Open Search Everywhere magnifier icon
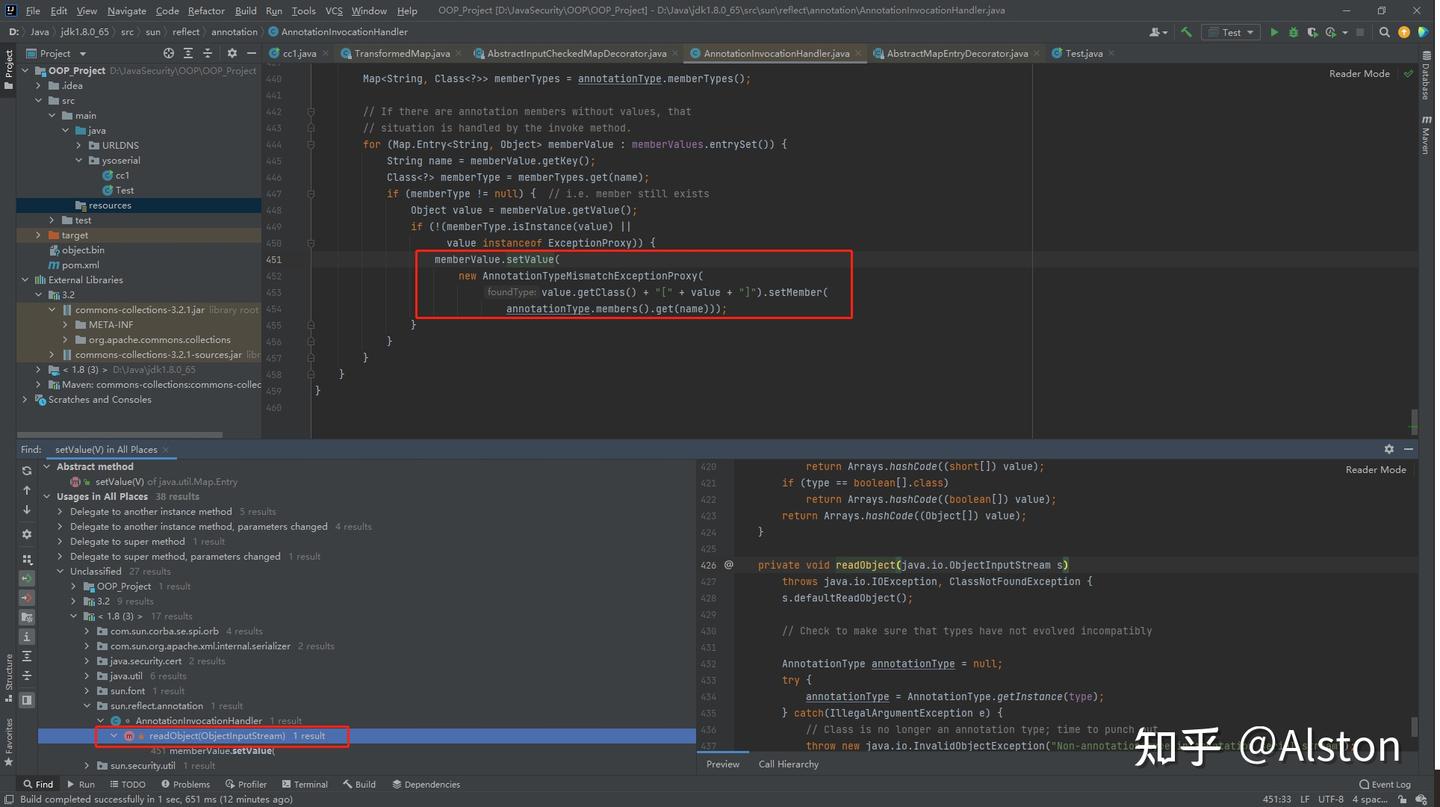Screen dimensions: 1440x807 pos(1385,32)
